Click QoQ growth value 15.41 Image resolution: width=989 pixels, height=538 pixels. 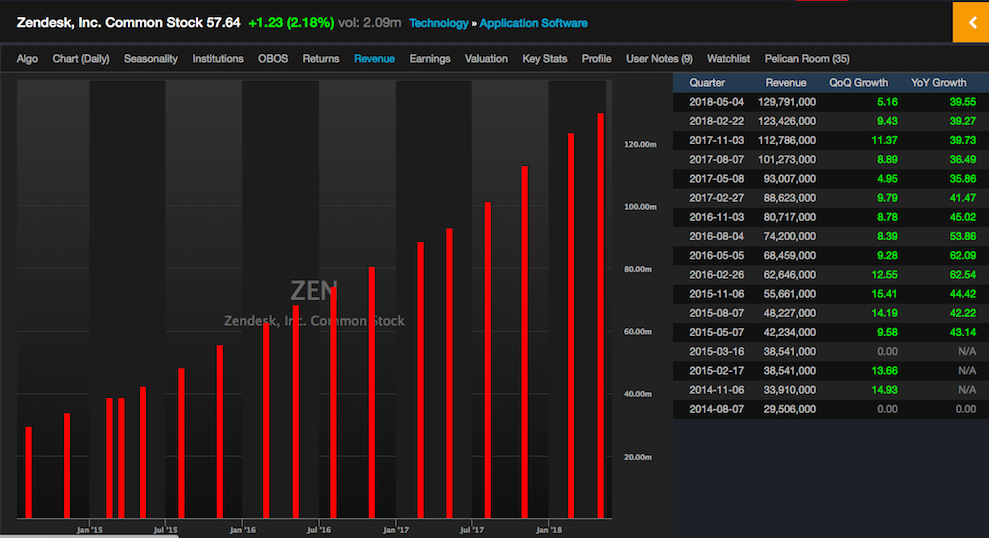point(884,294)
